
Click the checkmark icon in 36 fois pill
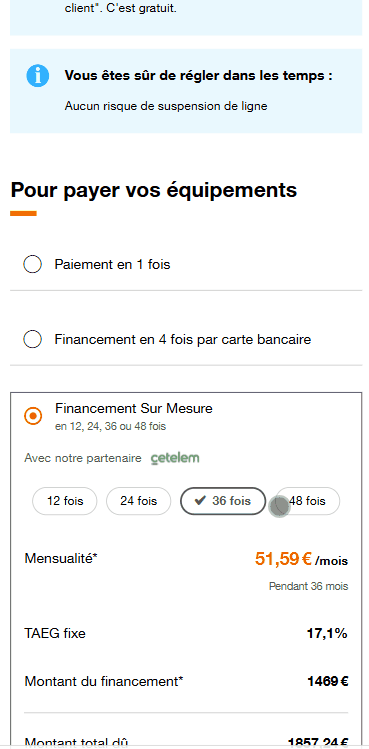point(201,501)
